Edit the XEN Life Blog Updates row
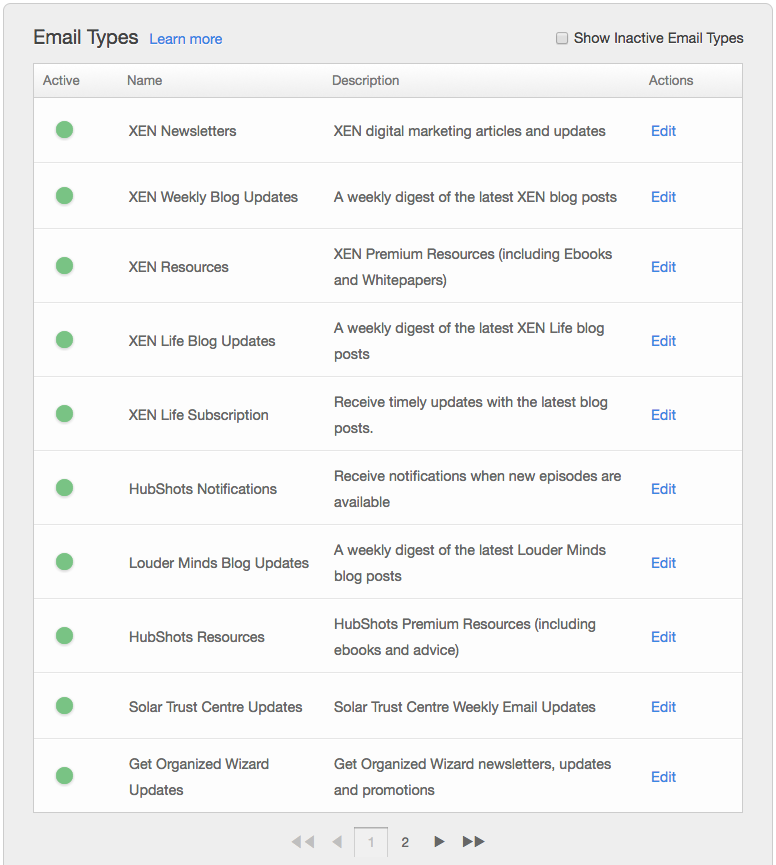This screenshot has width=776, height=865. pos(663,341)
